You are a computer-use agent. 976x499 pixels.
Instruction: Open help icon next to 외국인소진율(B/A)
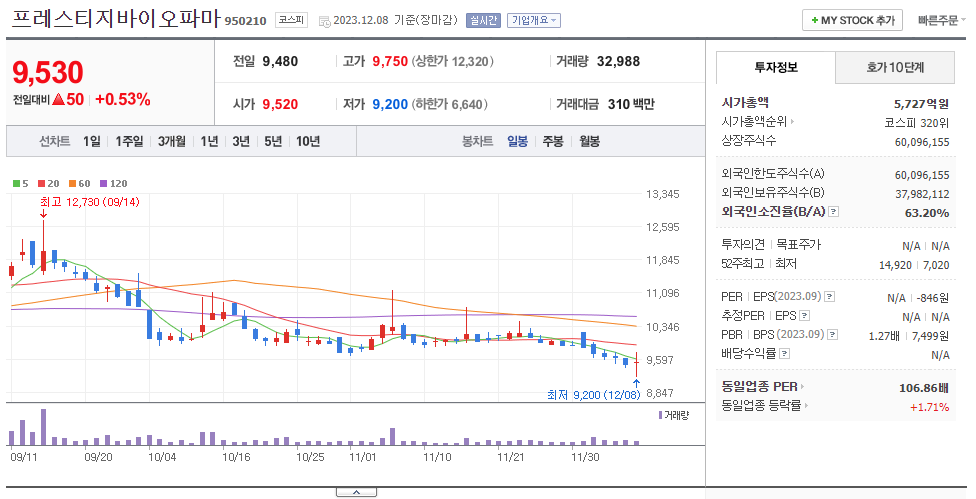834,212
